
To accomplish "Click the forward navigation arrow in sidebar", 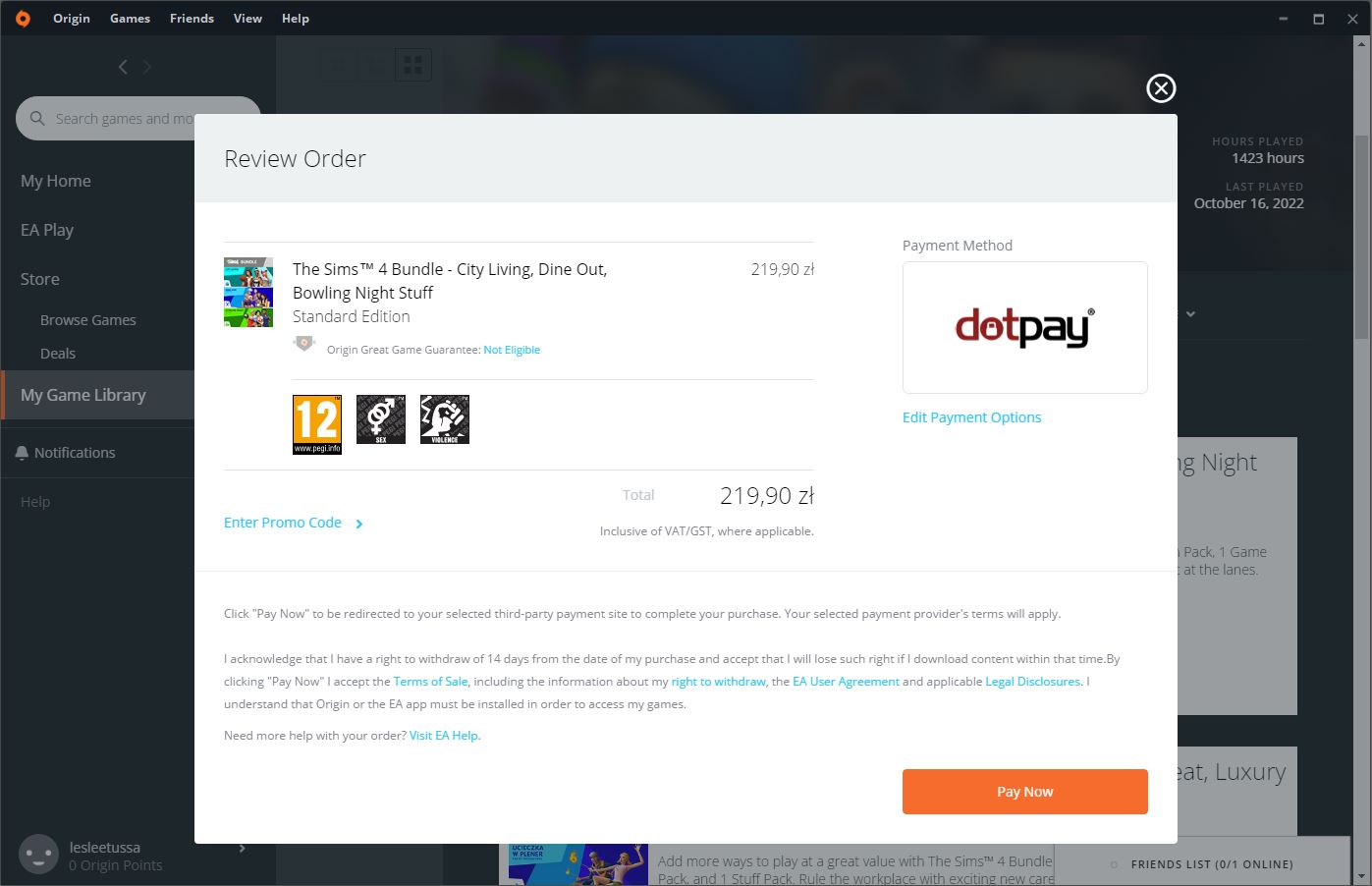I will tap(147, 67).
